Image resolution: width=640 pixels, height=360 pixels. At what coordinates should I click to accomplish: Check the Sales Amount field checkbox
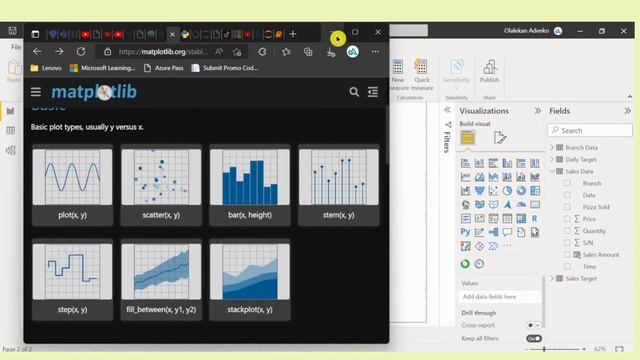click(567, 254)
